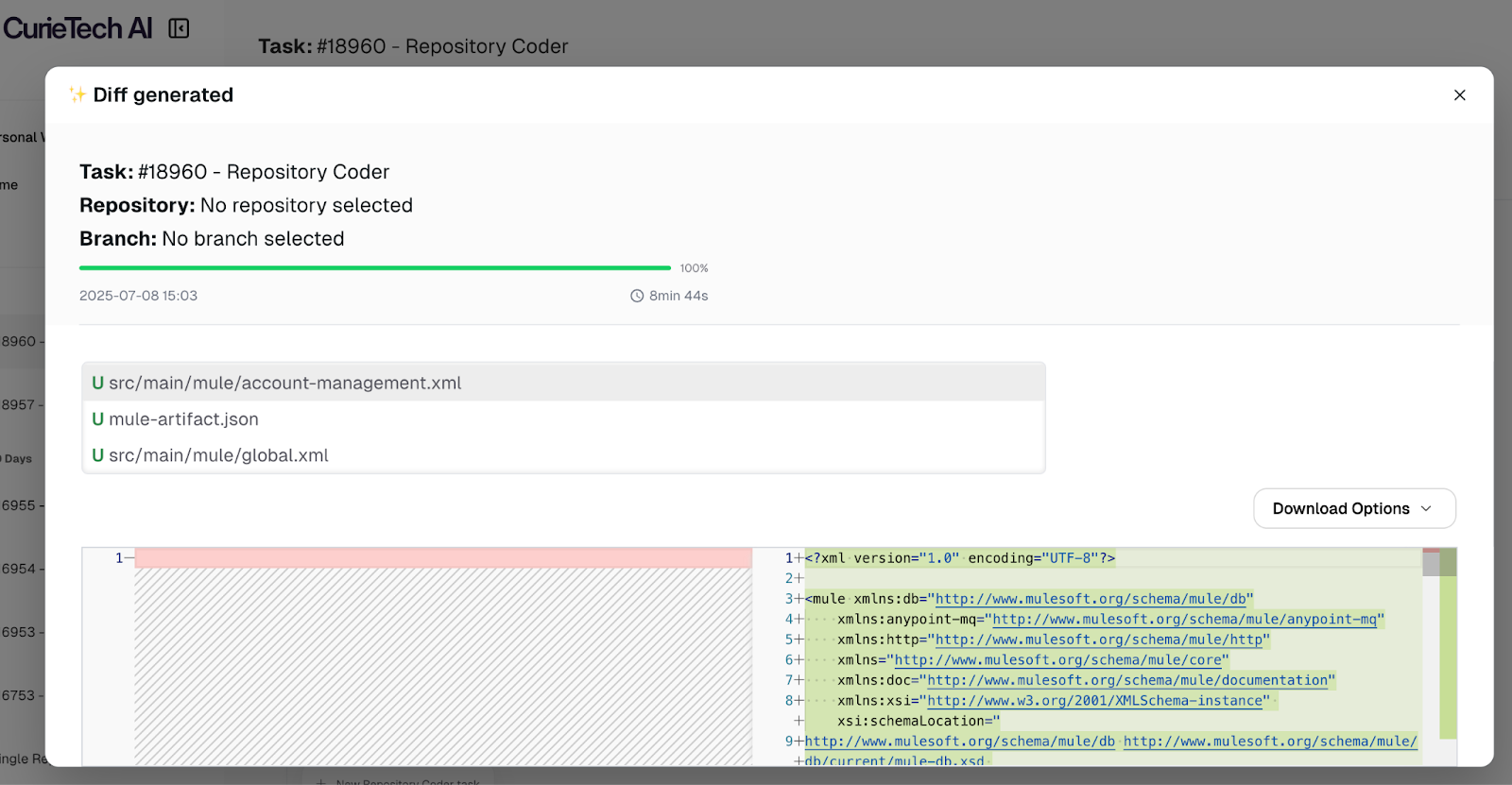Click the 8min 44s duration text
Image resolution: width=1512 pixels, height=785 pixels.
pyautogui.click(x=679, y=296)
